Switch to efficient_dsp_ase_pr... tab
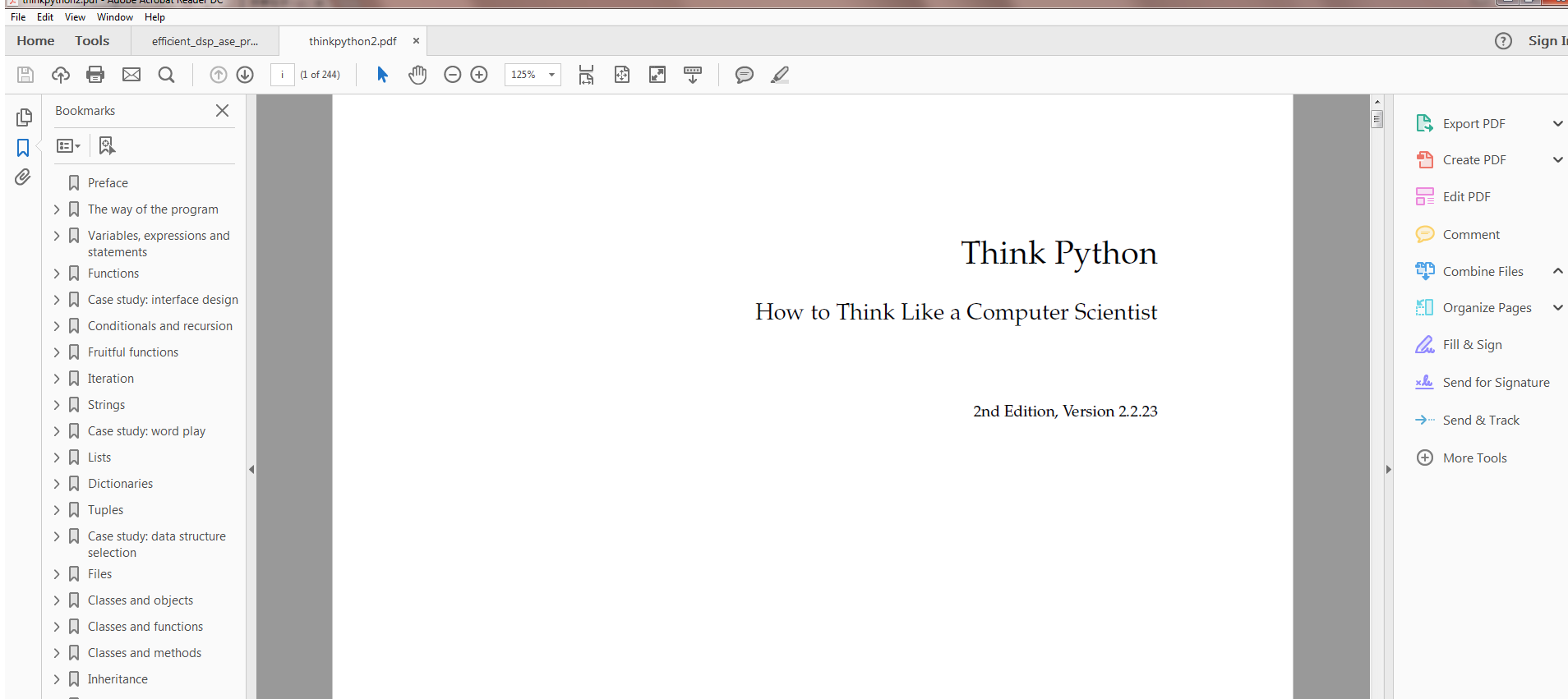 205,41
